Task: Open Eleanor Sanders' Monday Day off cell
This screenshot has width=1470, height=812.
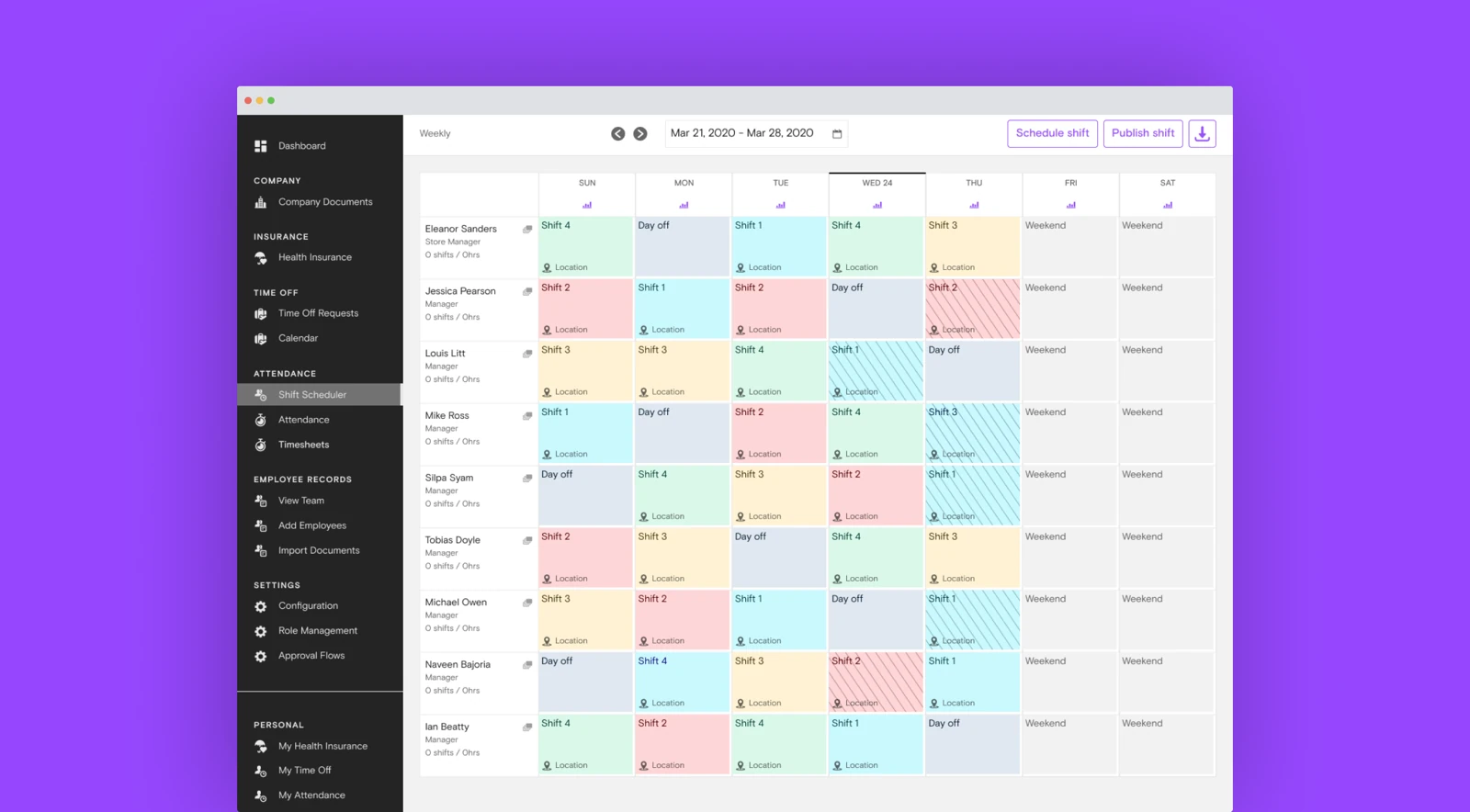Action: [683, 247]
